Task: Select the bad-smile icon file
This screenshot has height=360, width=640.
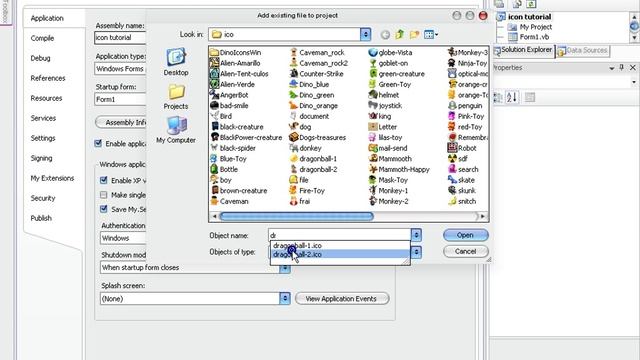Action: (x=229, y=106)
